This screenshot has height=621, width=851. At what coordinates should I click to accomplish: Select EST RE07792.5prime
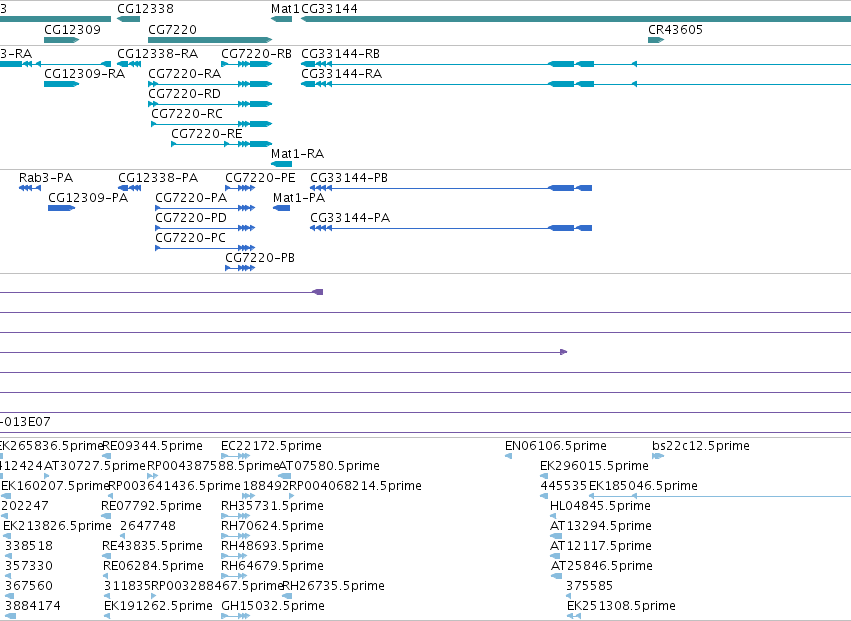coord(151,506)
